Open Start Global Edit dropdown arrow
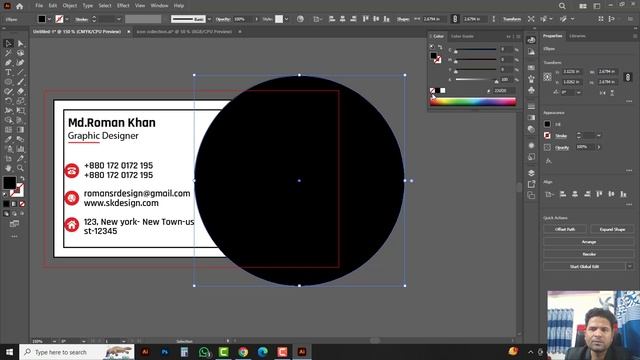Screen dimensions: 640x360 [x=630, y=267]
